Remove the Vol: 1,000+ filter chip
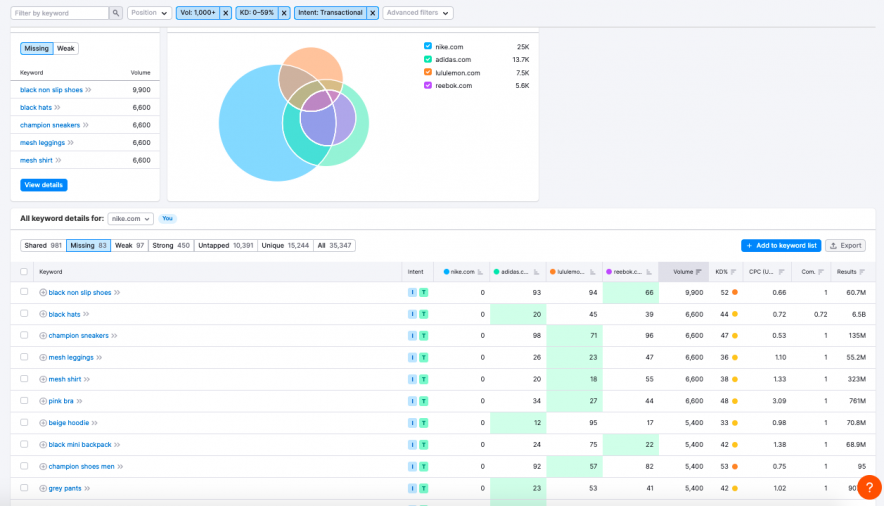 tap(225, 13)
